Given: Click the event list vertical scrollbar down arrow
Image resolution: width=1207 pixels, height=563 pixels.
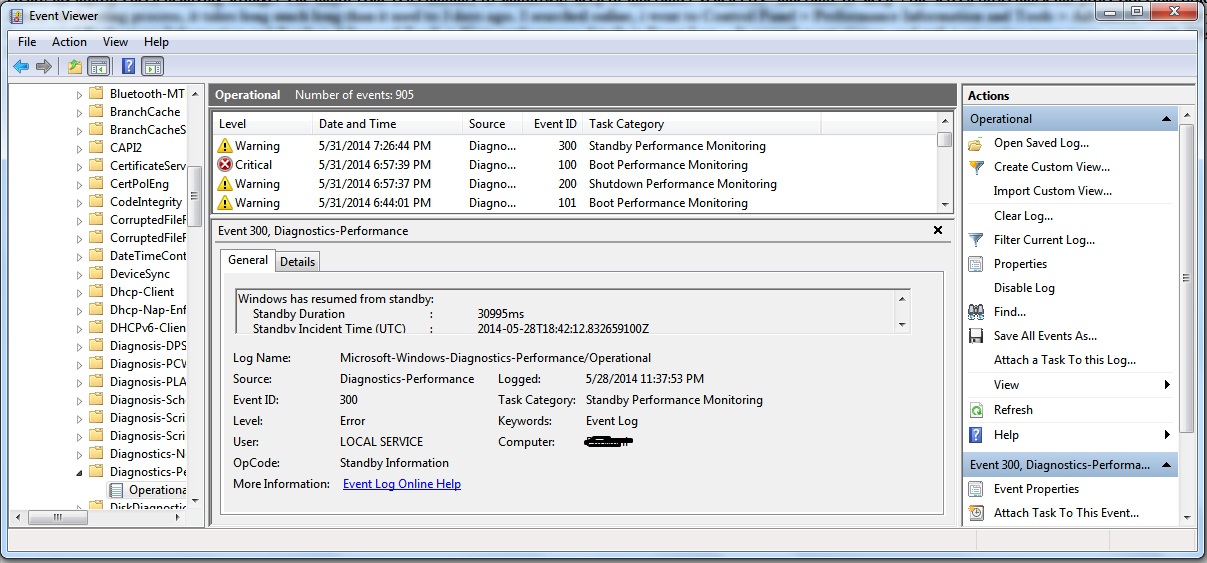Looking at the screenshot, I should pyautogui.click(x=945, y=204).
